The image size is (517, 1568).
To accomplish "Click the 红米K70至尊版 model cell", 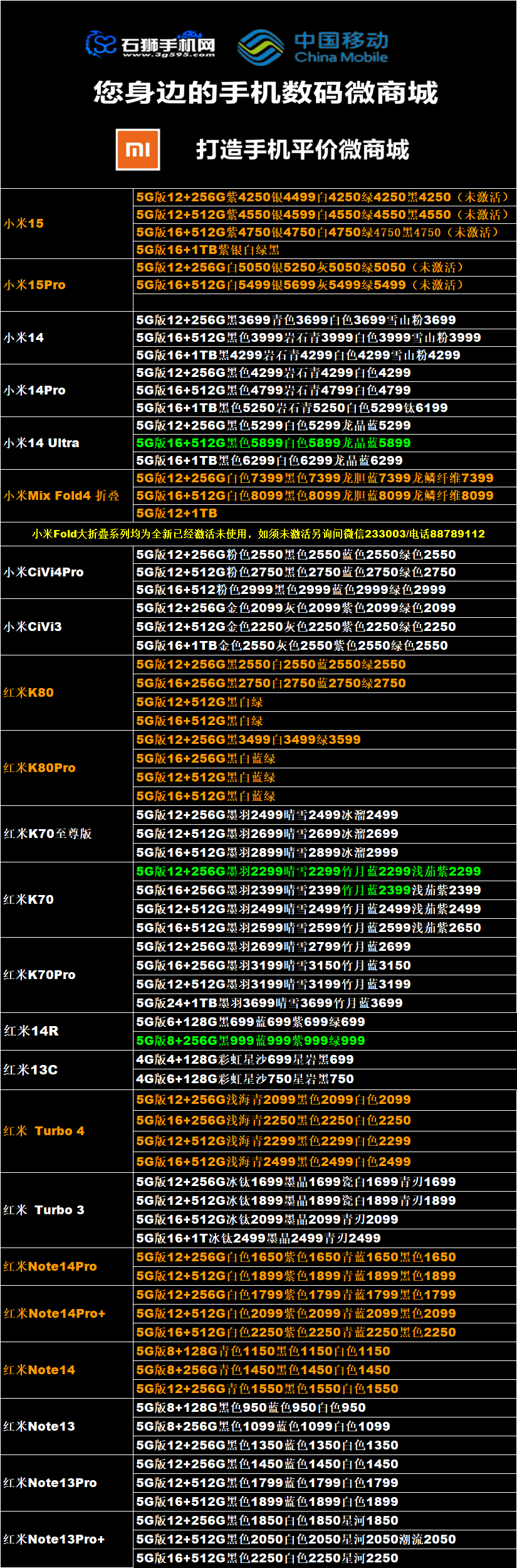I will (48, 834).
